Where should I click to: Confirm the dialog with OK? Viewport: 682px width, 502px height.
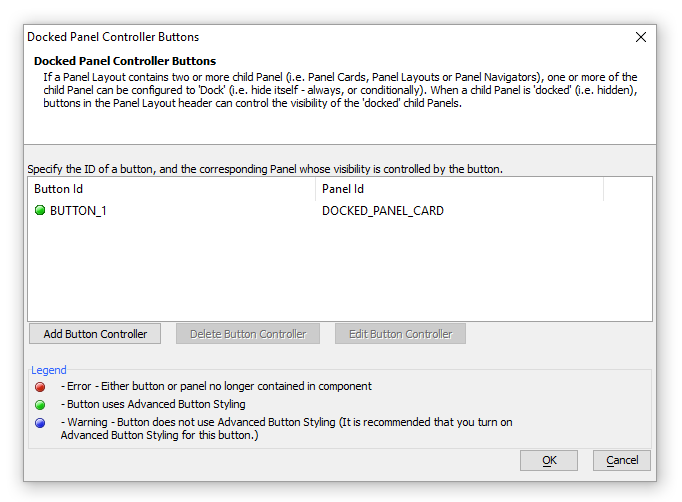549,460
